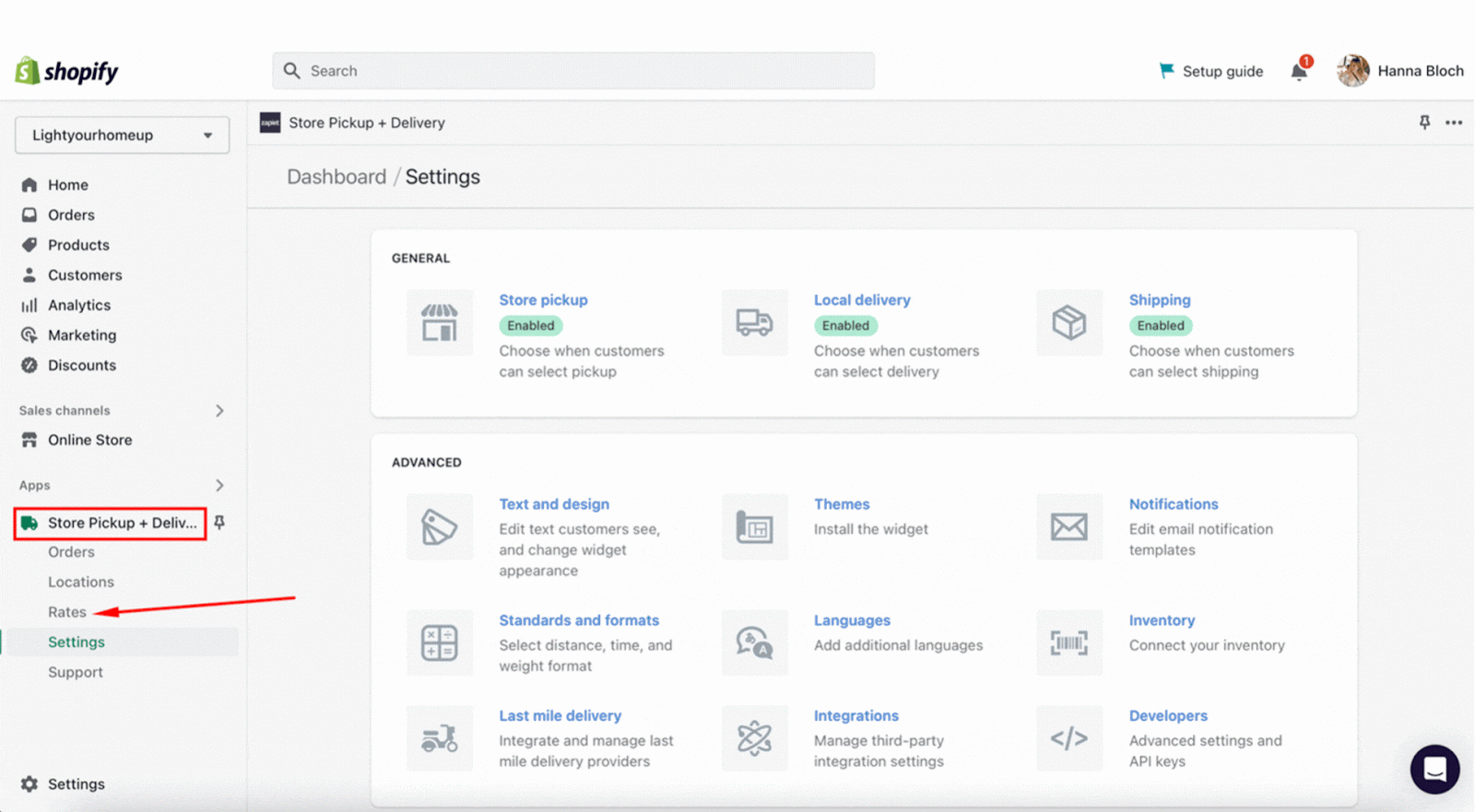The image size is (1475, 812).
Task: Click the Shopify logo
Action: pos(66,71)
